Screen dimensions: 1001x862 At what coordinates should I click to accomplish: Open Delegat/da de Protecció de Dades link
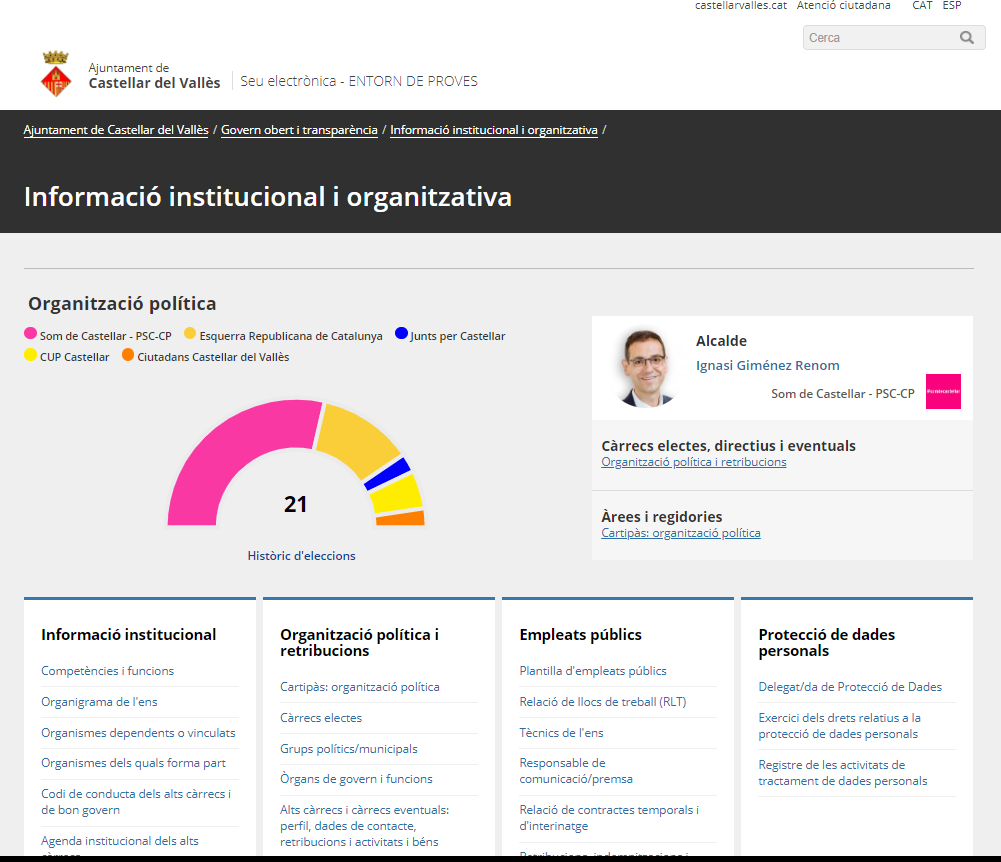point(849,687)
